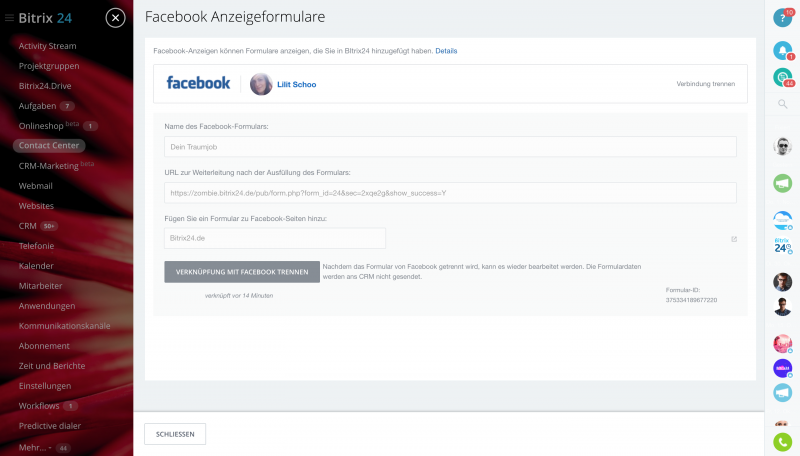Open external link icon beside Bitrix24.de field
The width and height of the screenshot is (800, 456).
tap(734, 239)
